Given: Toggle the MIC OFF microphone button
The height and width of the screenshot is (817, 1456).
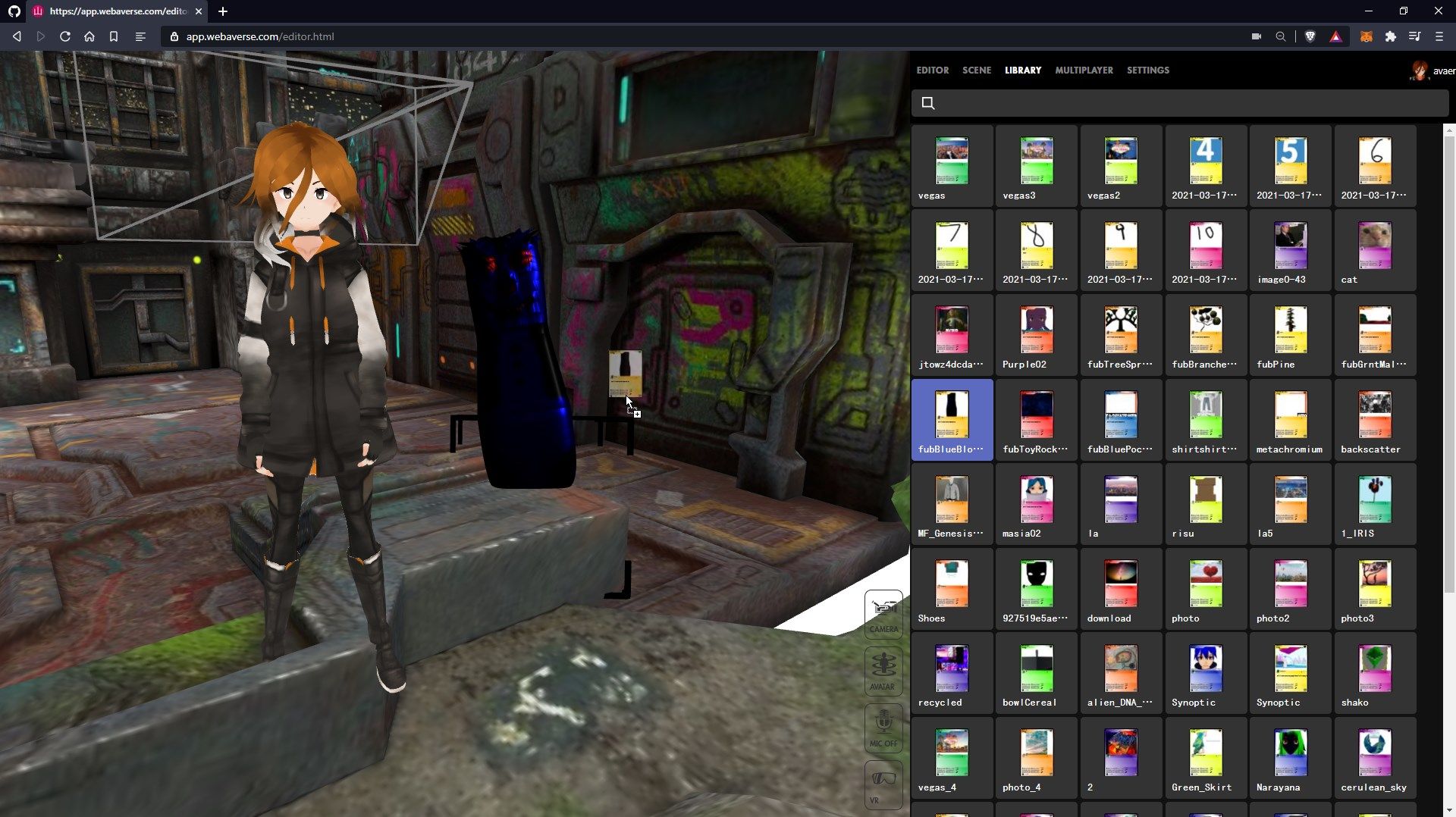Looking at the screenshot, I should click(883, 728).
